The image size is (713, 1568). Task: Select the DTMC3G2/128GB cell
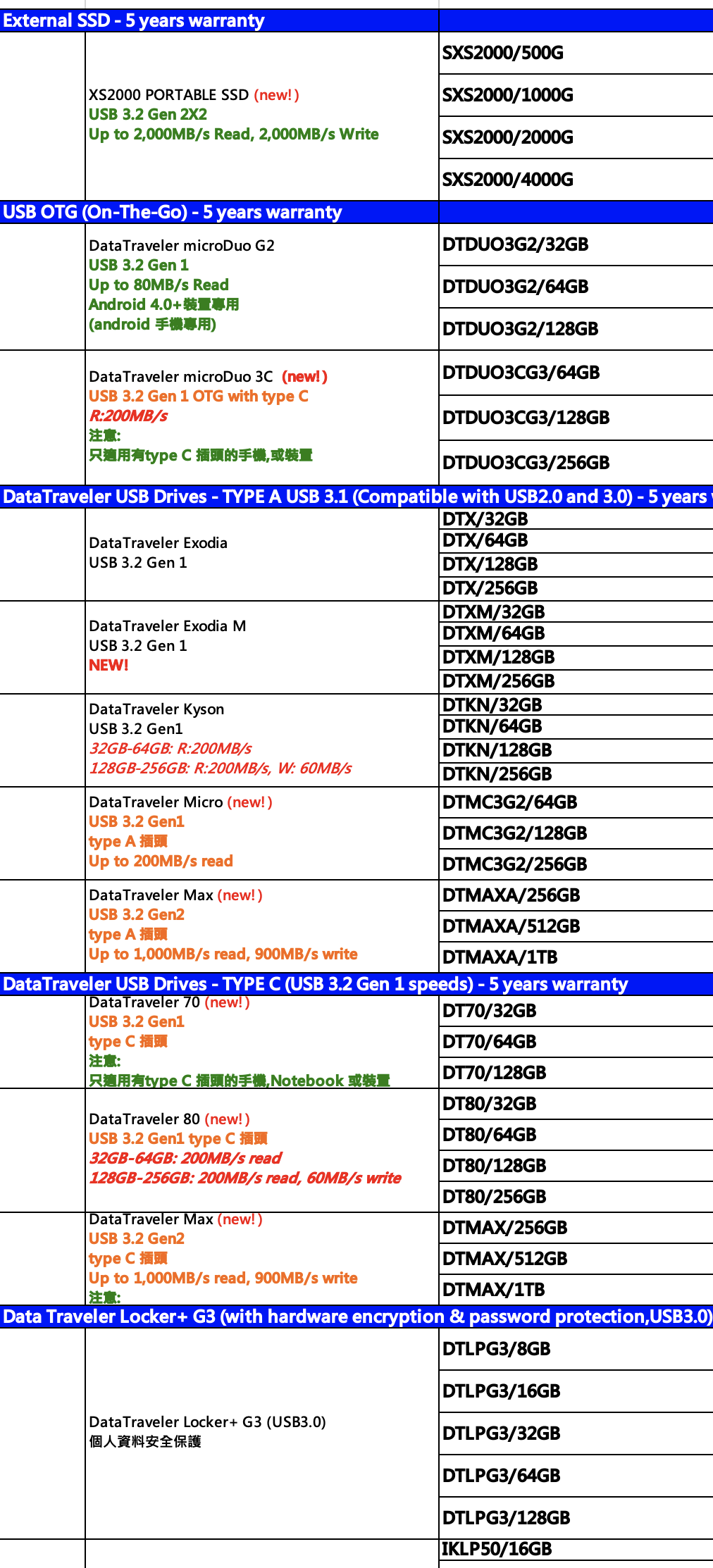(x=576, y=833)
